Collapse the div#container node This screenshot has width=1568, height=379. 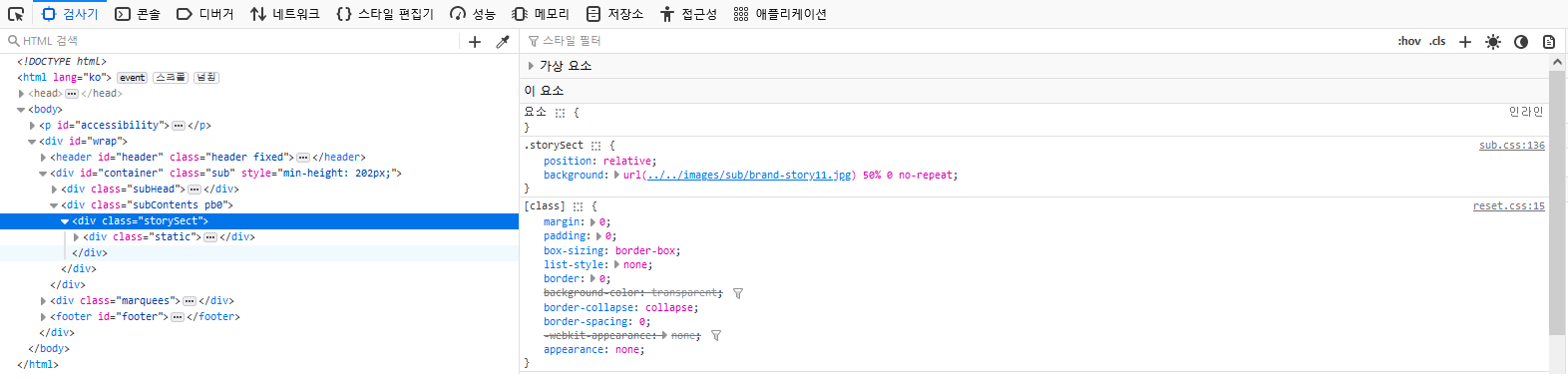click(x=43, y=174)
